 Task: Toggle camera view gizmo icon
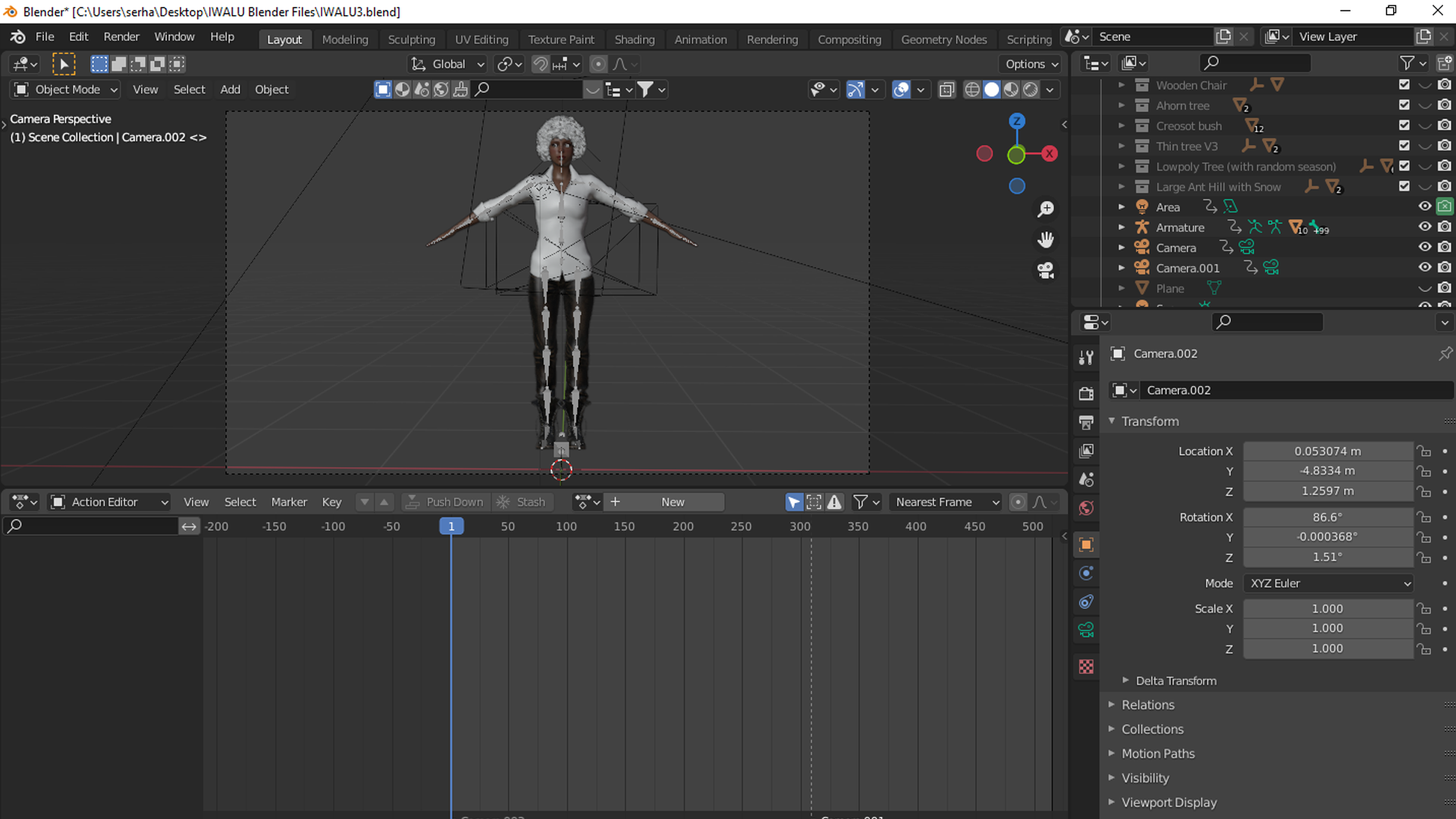click(1046, 271)
